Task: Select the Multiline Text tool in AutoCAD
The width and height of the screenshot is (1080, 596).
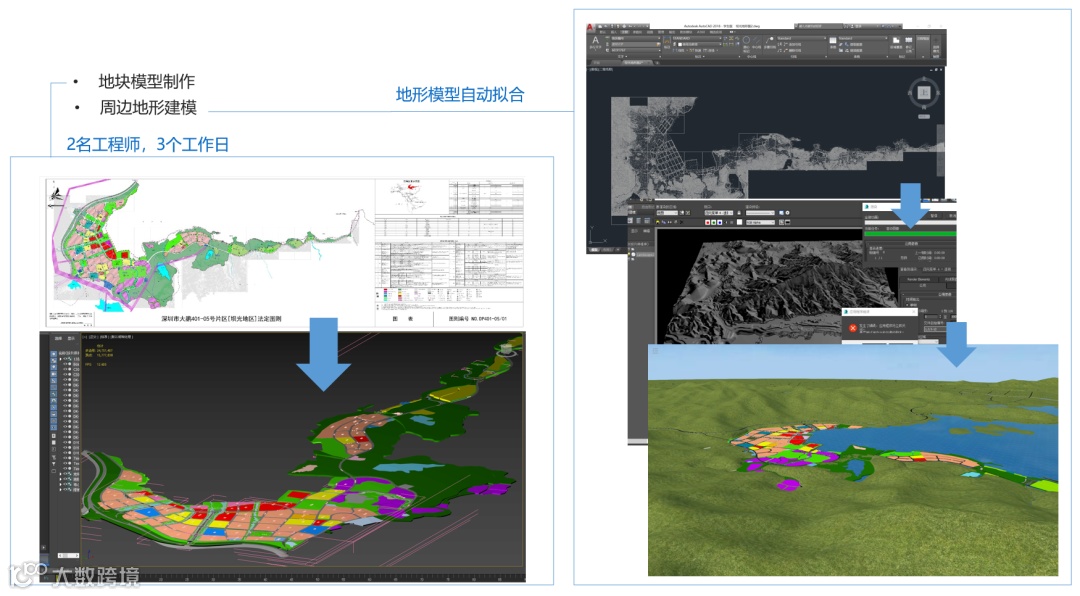Action: point(595,42)
